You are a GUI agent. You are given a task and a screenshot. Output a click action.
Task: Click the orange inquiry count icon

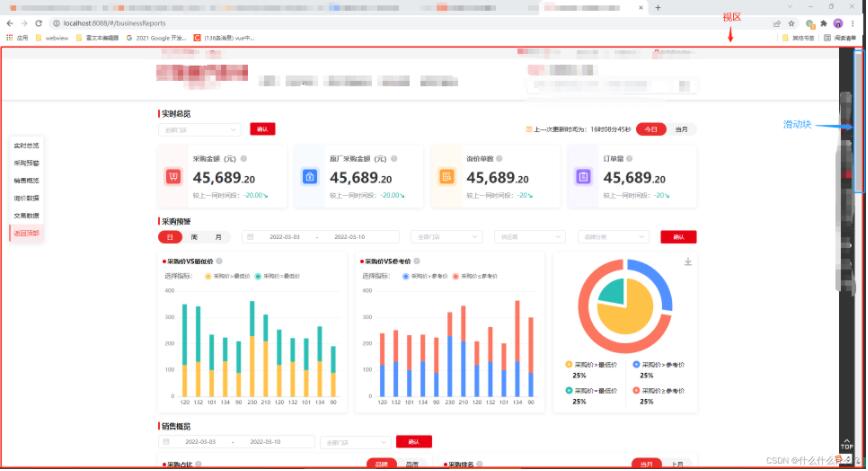[447, 177]
